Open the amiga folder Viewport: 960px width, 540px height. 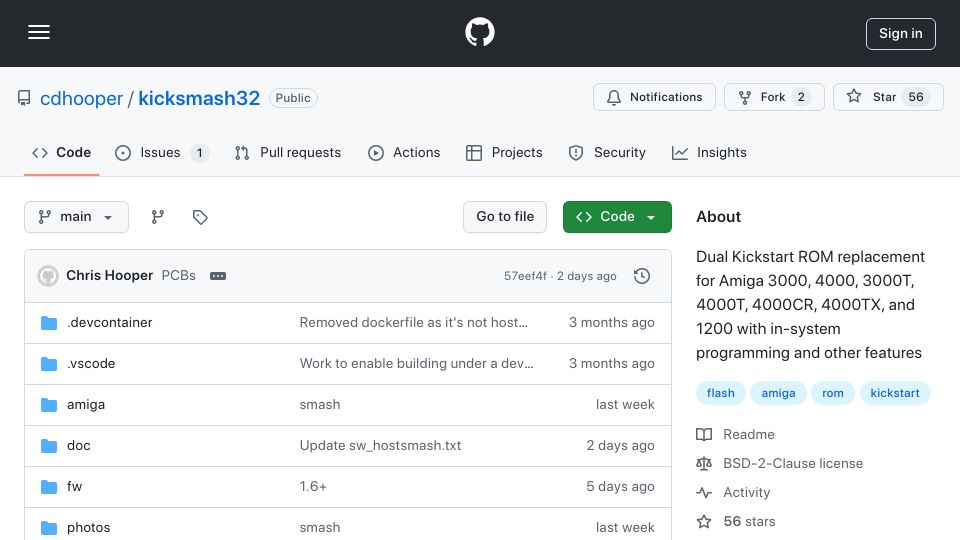pyautogui.click(x=86, y=405)
